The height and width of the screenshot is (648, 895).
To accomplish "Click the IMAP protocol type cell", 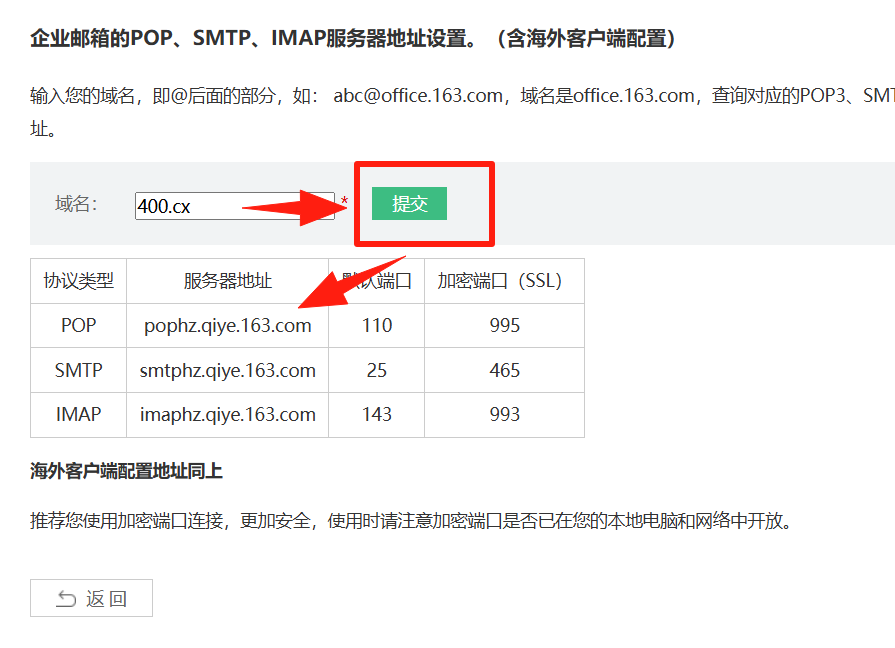I will click(78, 414).
